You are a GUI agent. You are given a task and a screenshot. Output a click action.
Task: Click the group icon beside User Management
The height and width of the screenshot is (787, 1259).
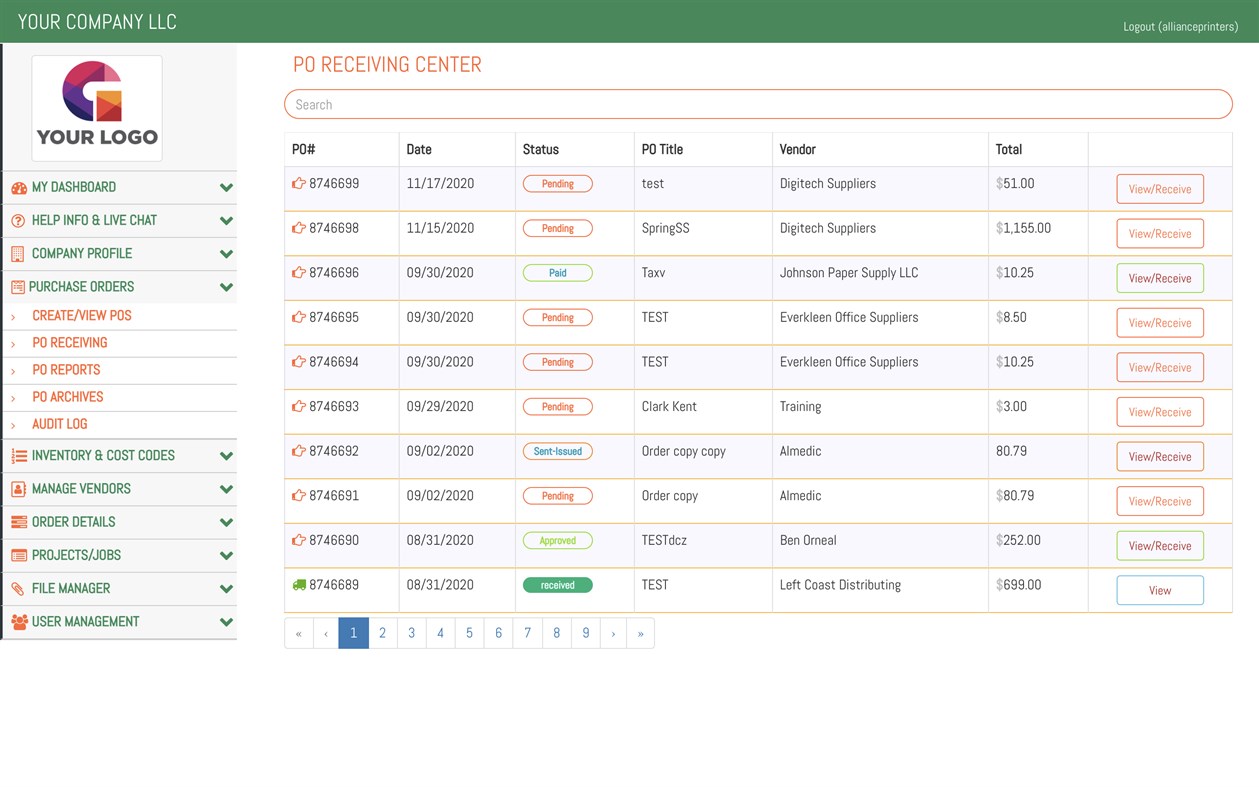(18, 621)
